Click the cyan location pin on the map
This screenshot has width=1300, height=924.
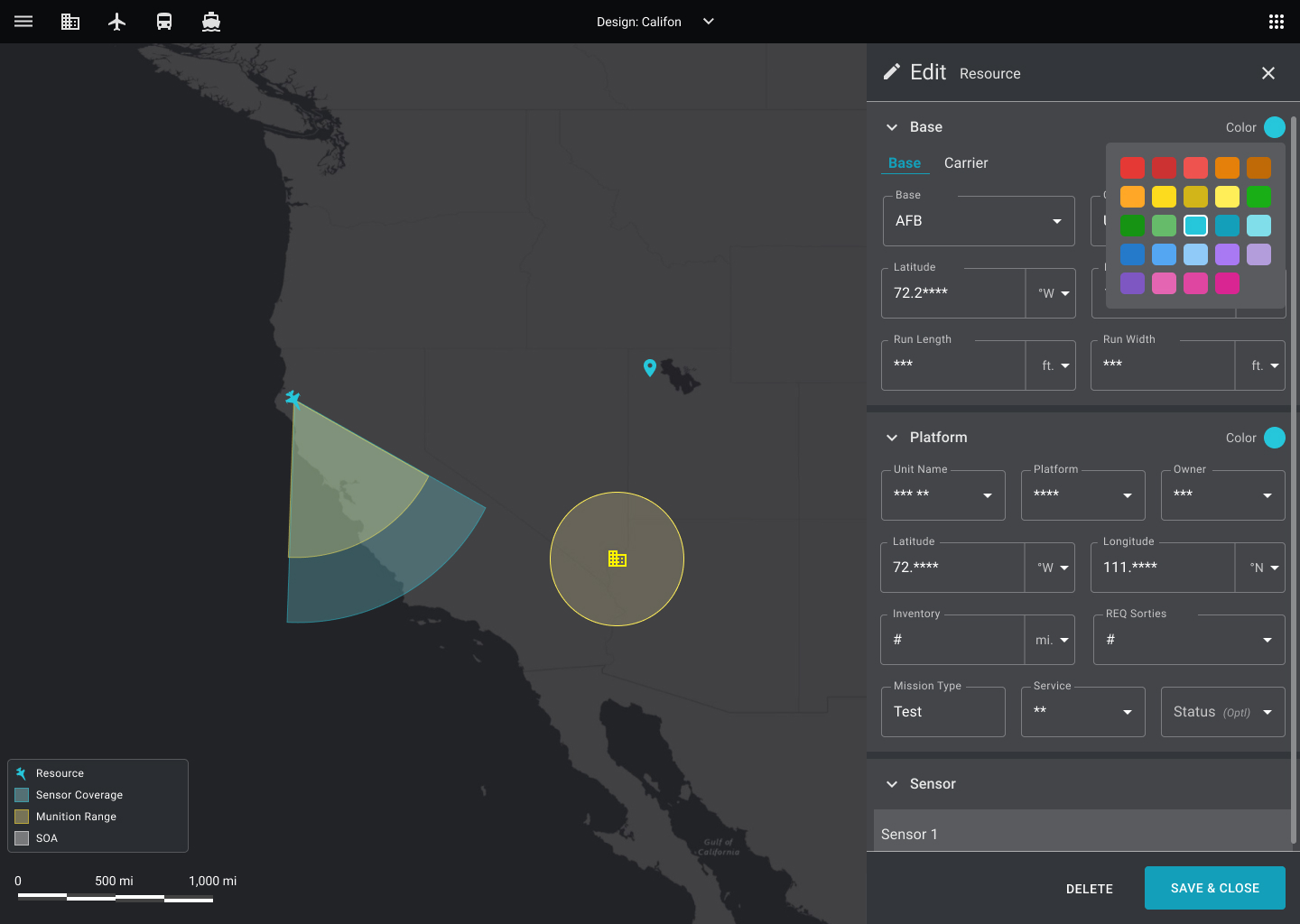(x=649, y=367)
